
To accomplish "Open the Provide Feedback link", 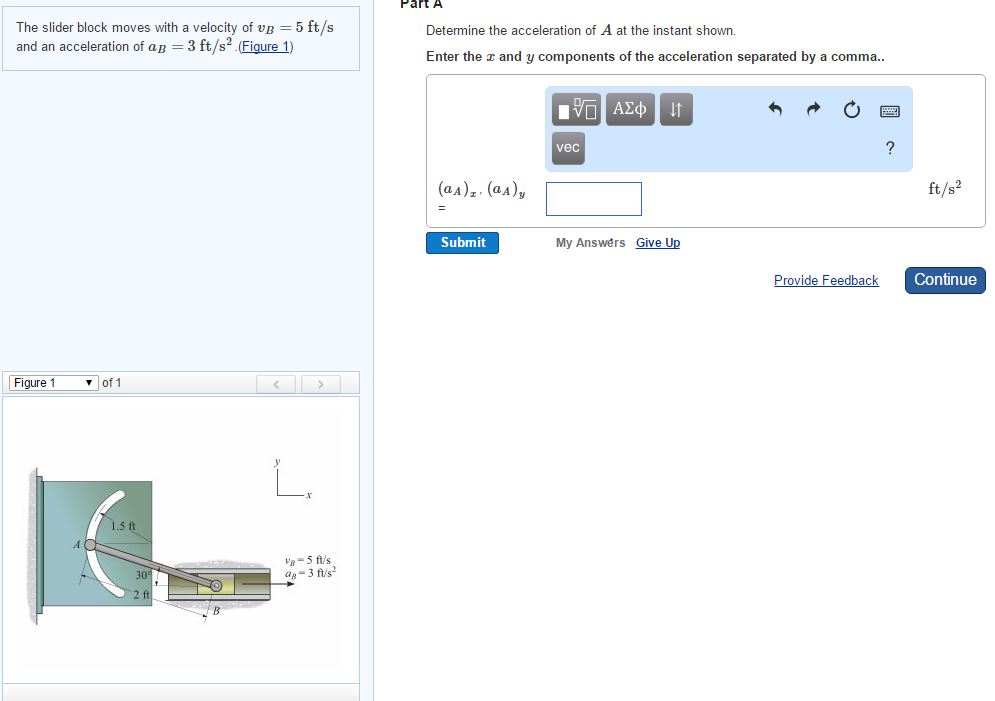I will 826,280.
